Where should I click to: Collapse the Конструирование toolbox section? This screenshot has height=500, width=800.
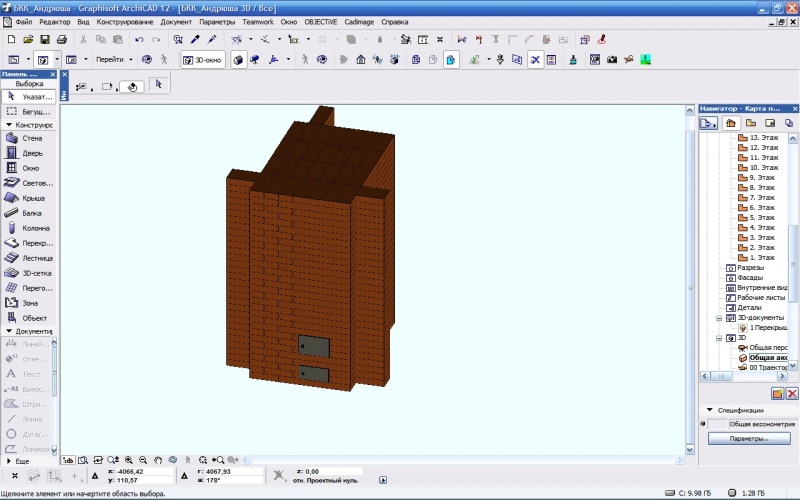pyautogui.click(x=9, y=125)
